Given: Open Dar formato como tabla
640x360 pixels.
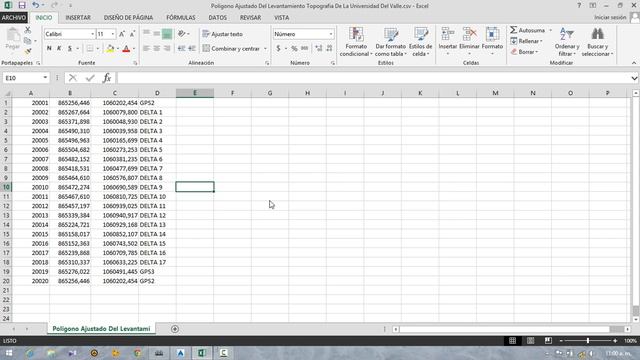Looking at the screenshot, I should point(391,42).
